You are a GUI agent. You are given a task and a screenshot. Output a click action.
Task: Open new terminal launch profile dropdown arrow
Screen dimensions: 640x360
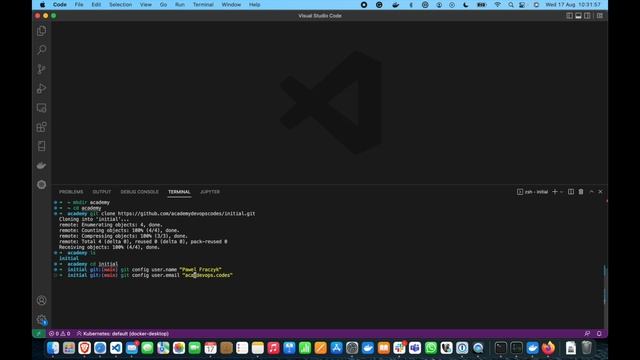pyautogui.click(x=562, y=192)
